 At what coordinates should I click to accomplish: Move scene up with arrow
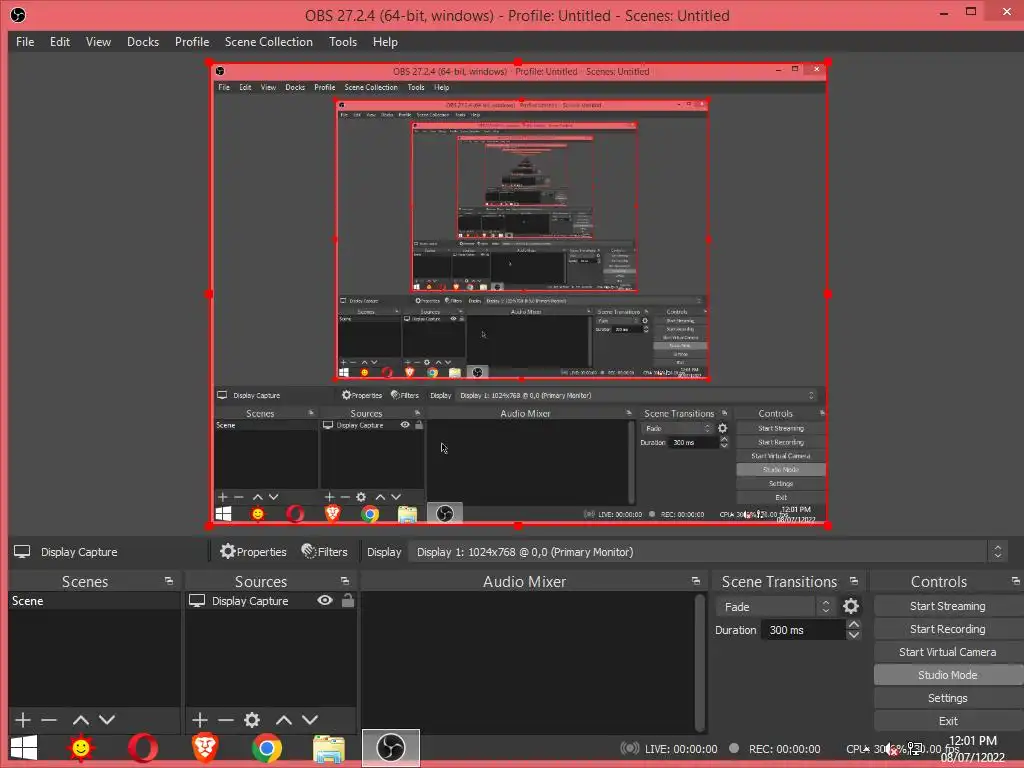click(81, 720)
